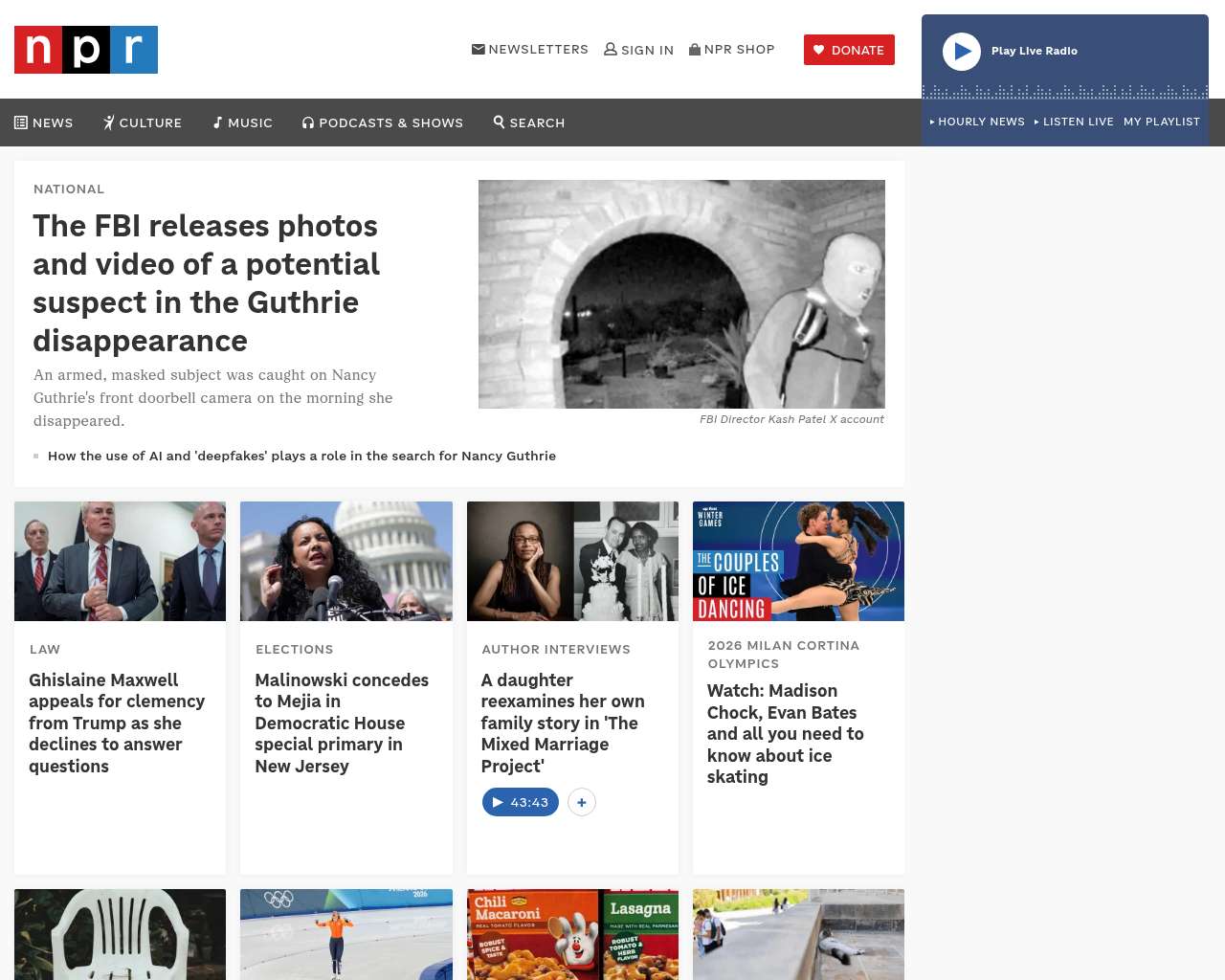Click the Sign In person icon
Viewport: 1225px width, 980px height.
(611, 50)
